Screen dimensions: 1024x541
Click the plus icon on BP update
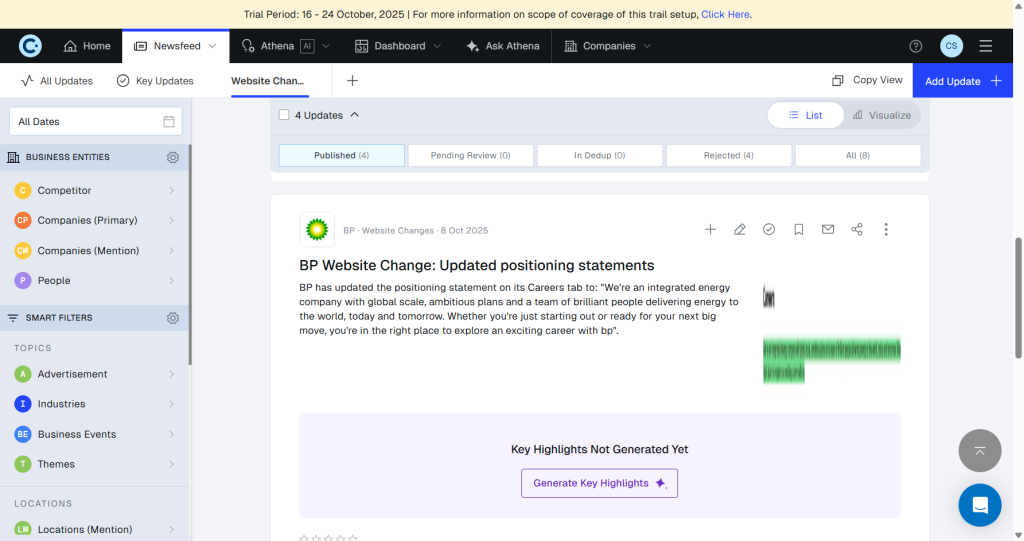pos(710,229)
